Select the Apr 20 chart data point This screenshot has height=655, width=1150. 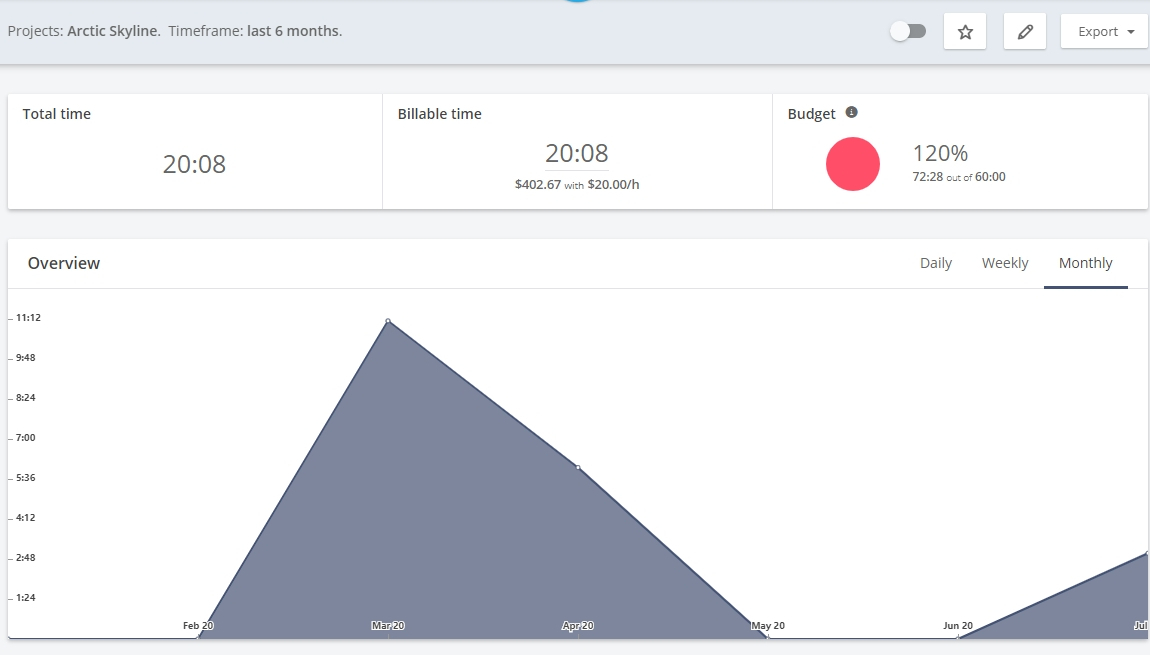tap(578, 466)
